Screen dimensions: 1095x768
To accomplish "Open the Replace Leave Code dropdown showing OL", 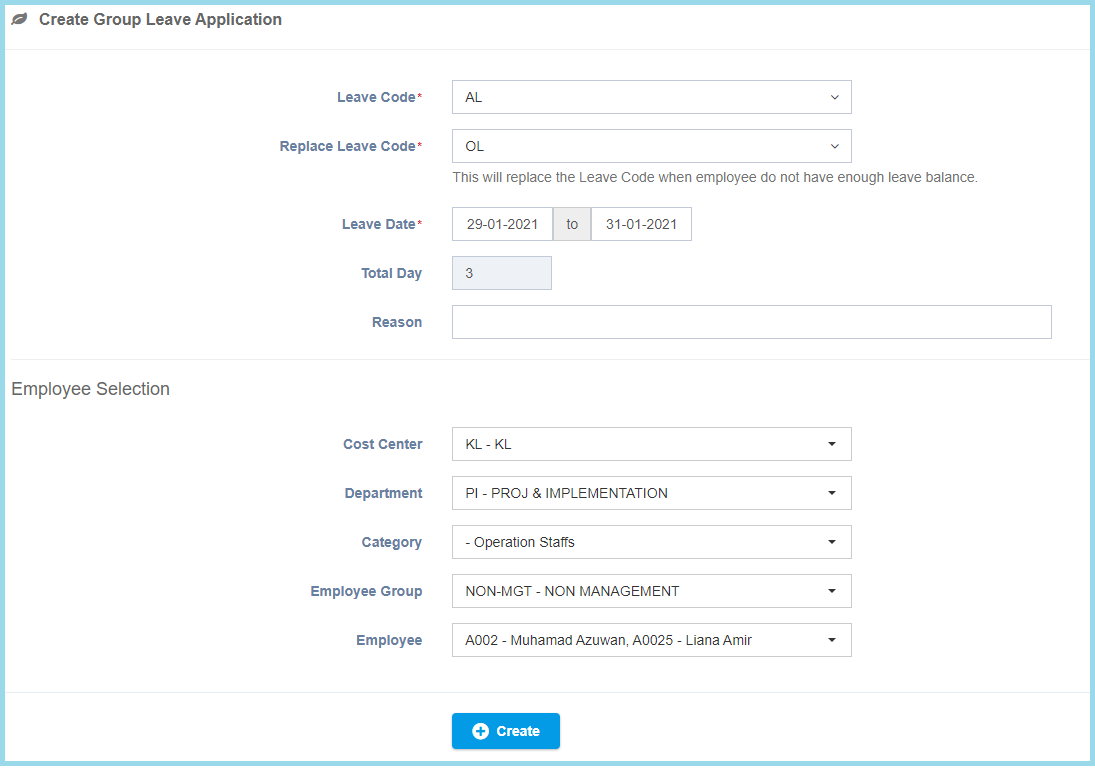I will click(x=651, y=146).
